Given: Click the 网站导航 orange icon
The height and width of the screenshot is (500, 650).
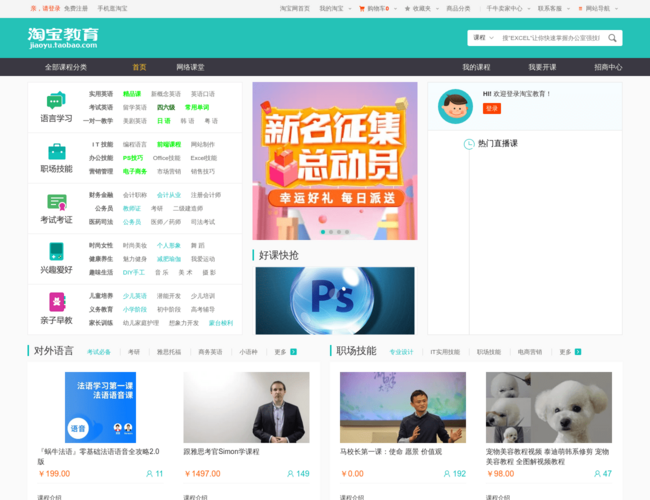Looking at the screenshot, I should point(580,8).
